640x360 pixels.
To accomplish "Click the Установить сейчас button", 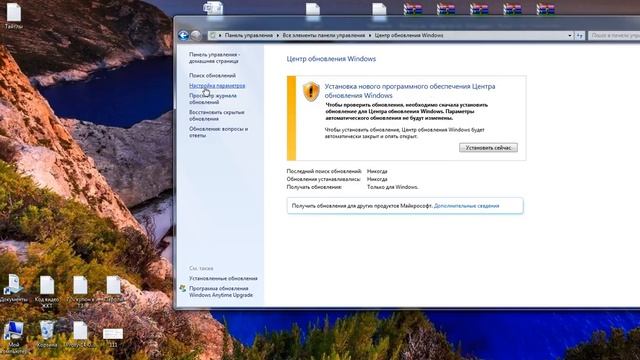I will coord(488,148).
